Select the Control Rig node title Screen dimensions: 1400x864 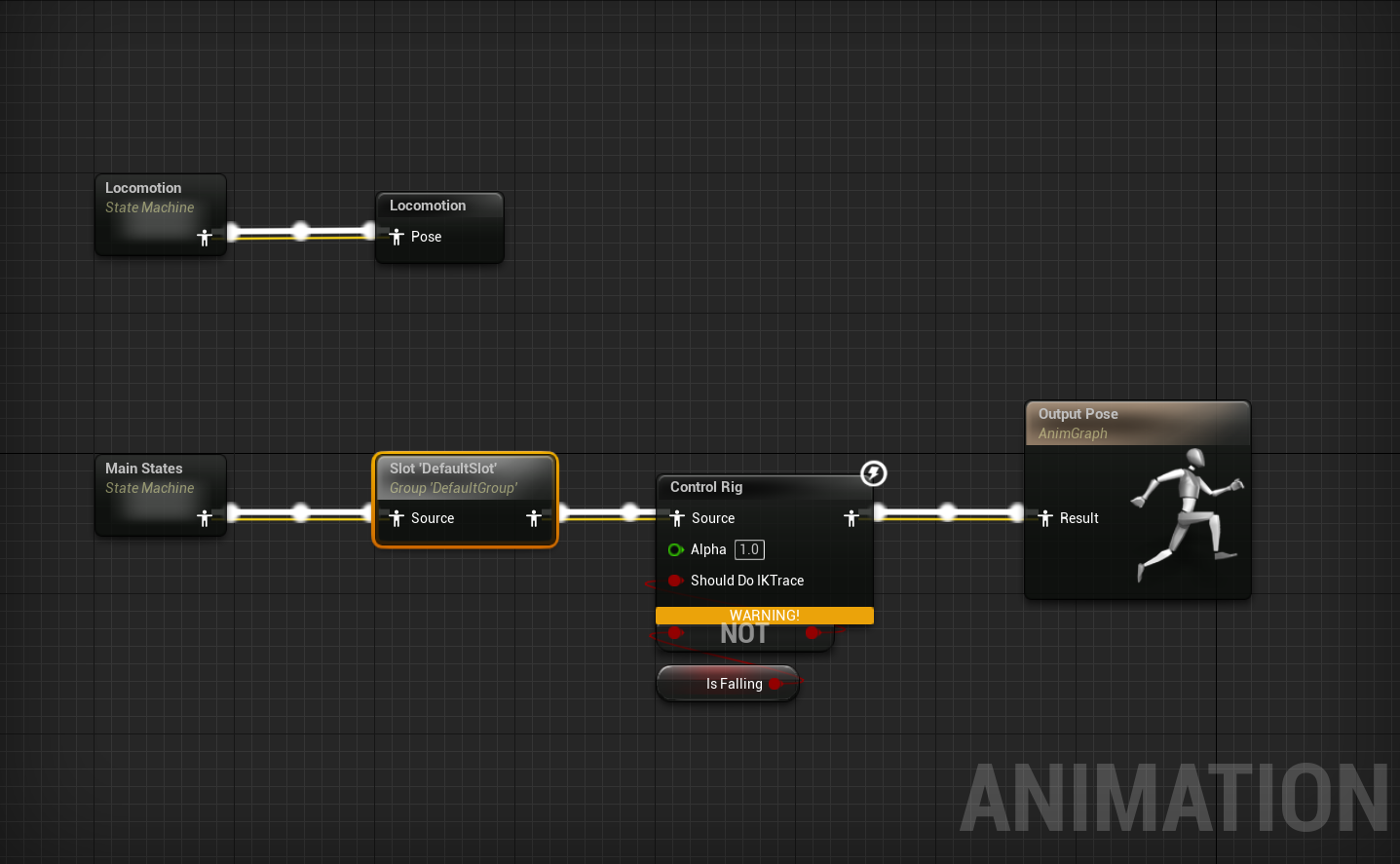pyautogui.click(x=706, y=487)
